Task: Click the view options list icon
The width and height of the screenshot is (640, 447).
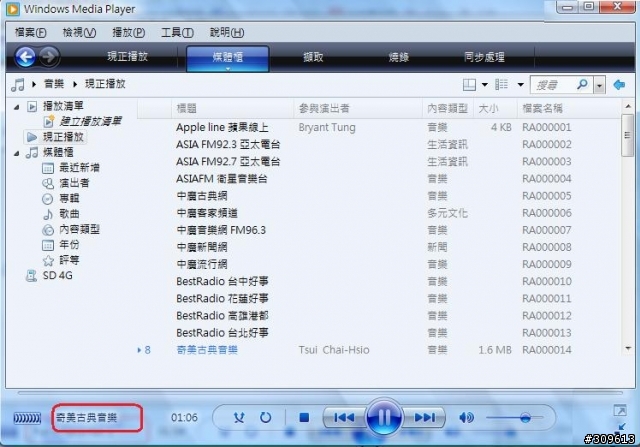Action: click(x=502, y=85)
